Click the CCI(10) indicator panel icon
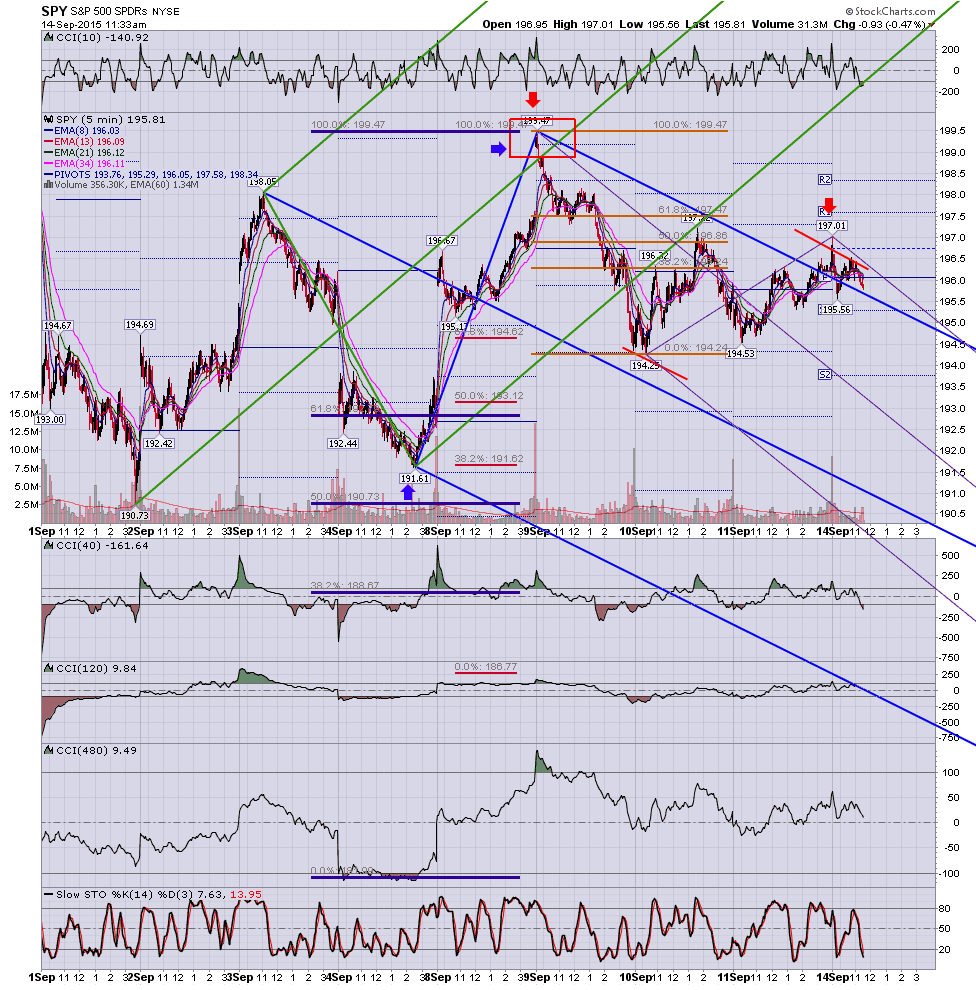 pos(48,38)
